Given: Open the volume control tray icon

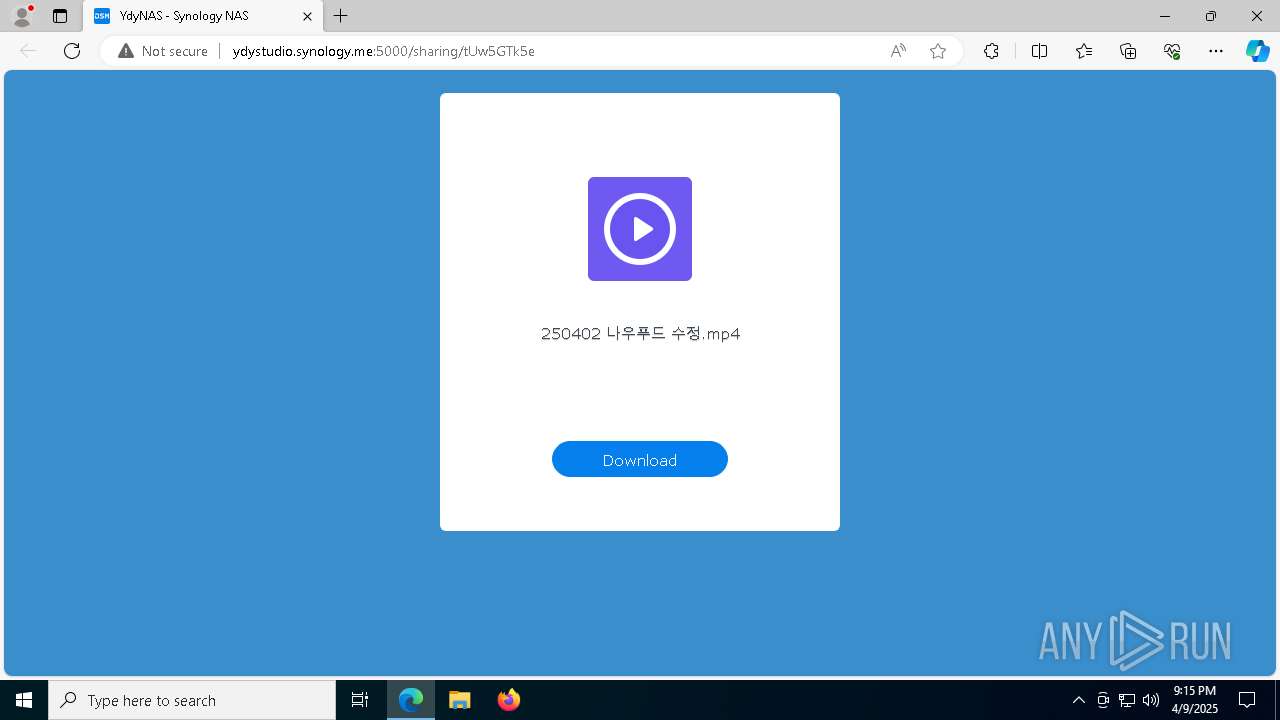Looking at the screenshot, I should tap(1151, 700).
